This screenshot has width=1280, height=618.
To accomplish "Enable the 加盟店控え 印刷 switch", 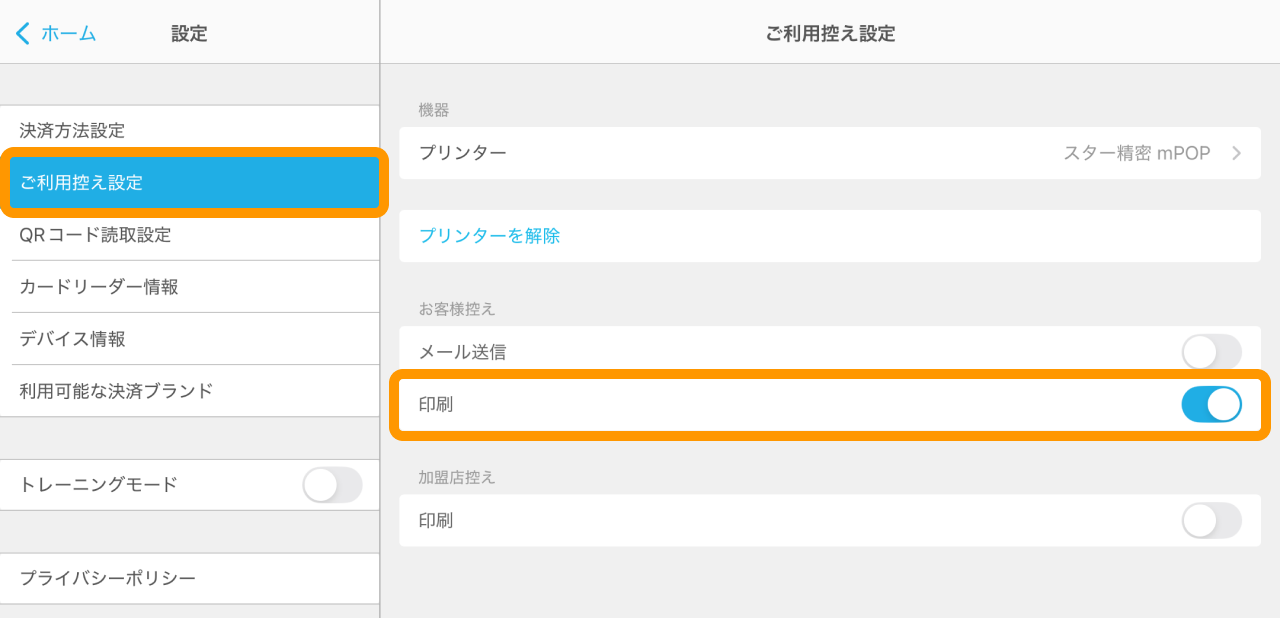I will [1211, 521].
